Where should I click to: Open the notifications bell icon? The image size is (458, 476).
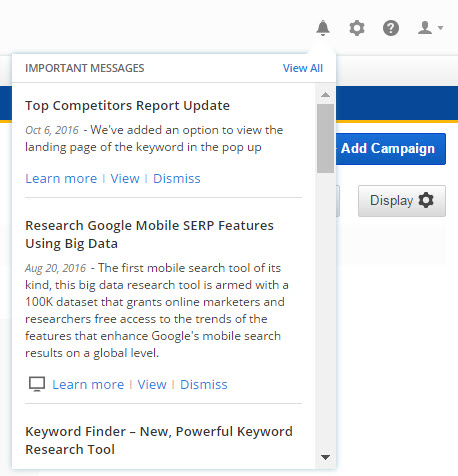point(323,28)
